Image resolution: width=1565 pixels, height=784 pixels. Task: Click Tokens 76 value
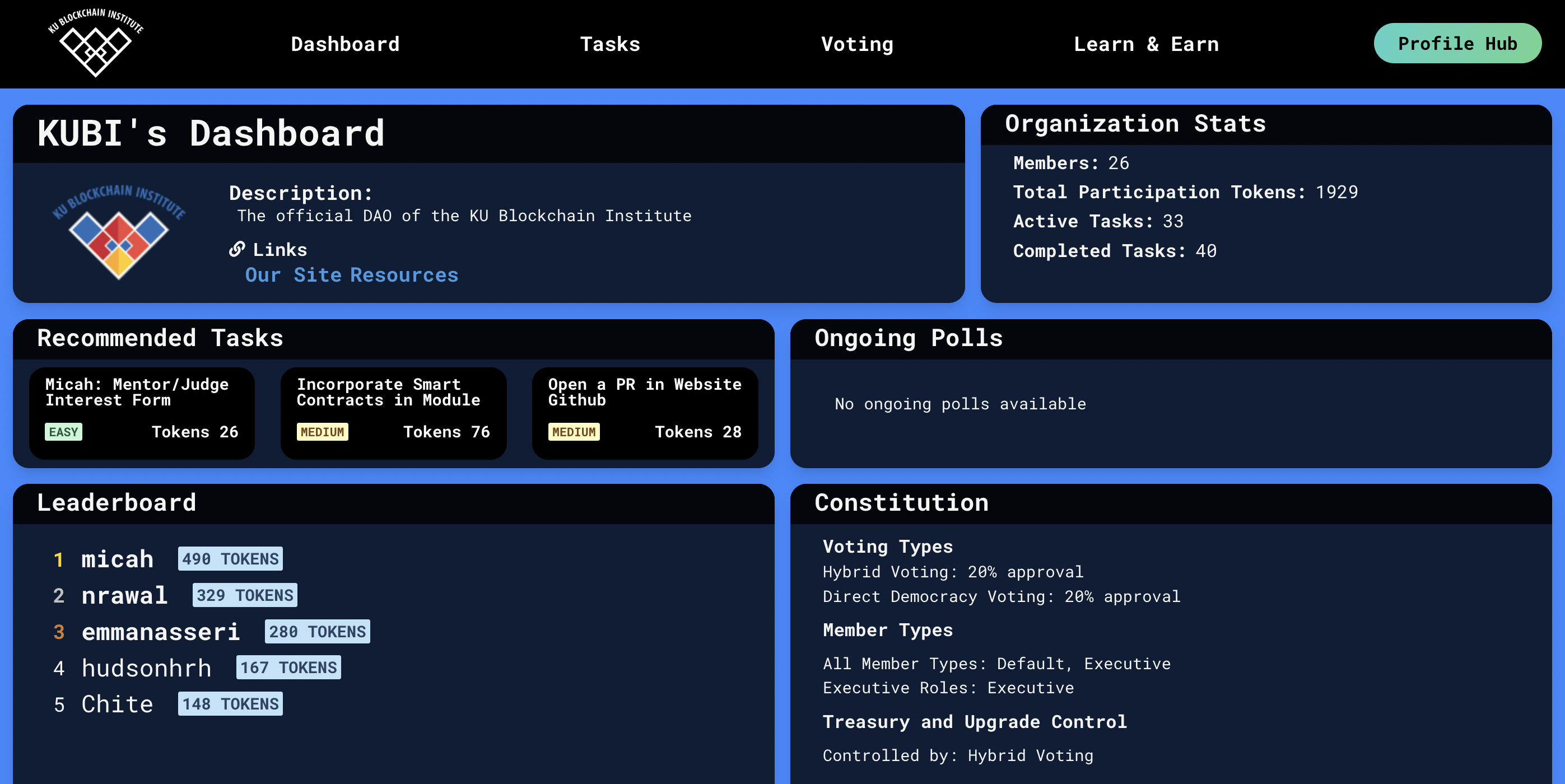coord(446,432)
